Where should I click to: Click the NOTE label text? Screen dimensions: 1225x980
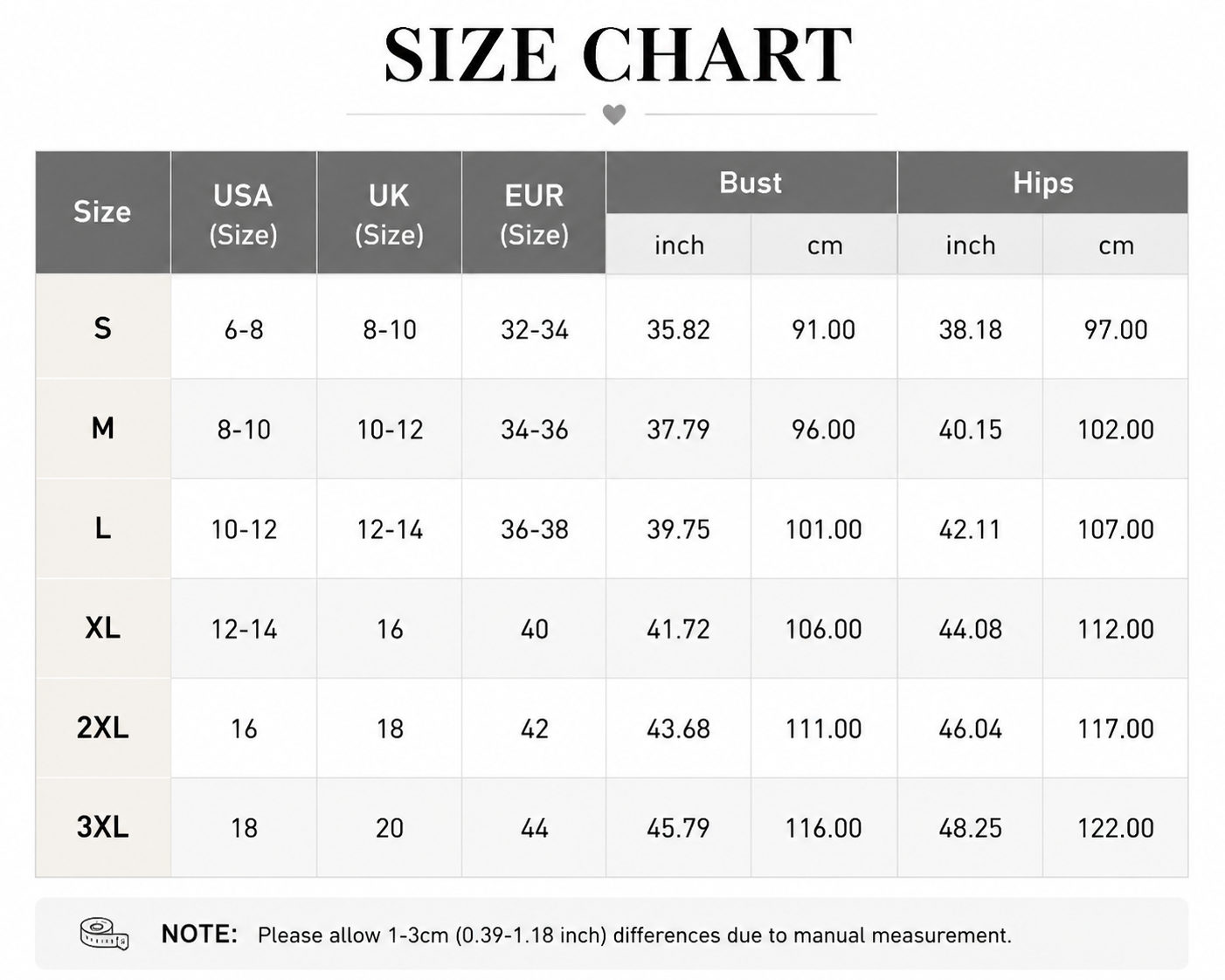point(199,934)
